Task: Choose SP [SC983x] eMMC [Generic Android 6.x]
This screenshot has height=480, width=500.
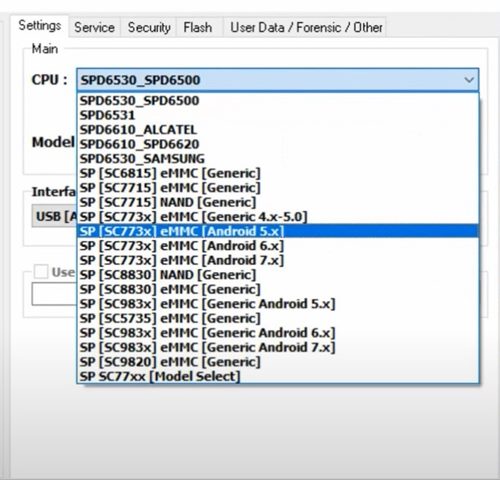Action: pos(278,333)
